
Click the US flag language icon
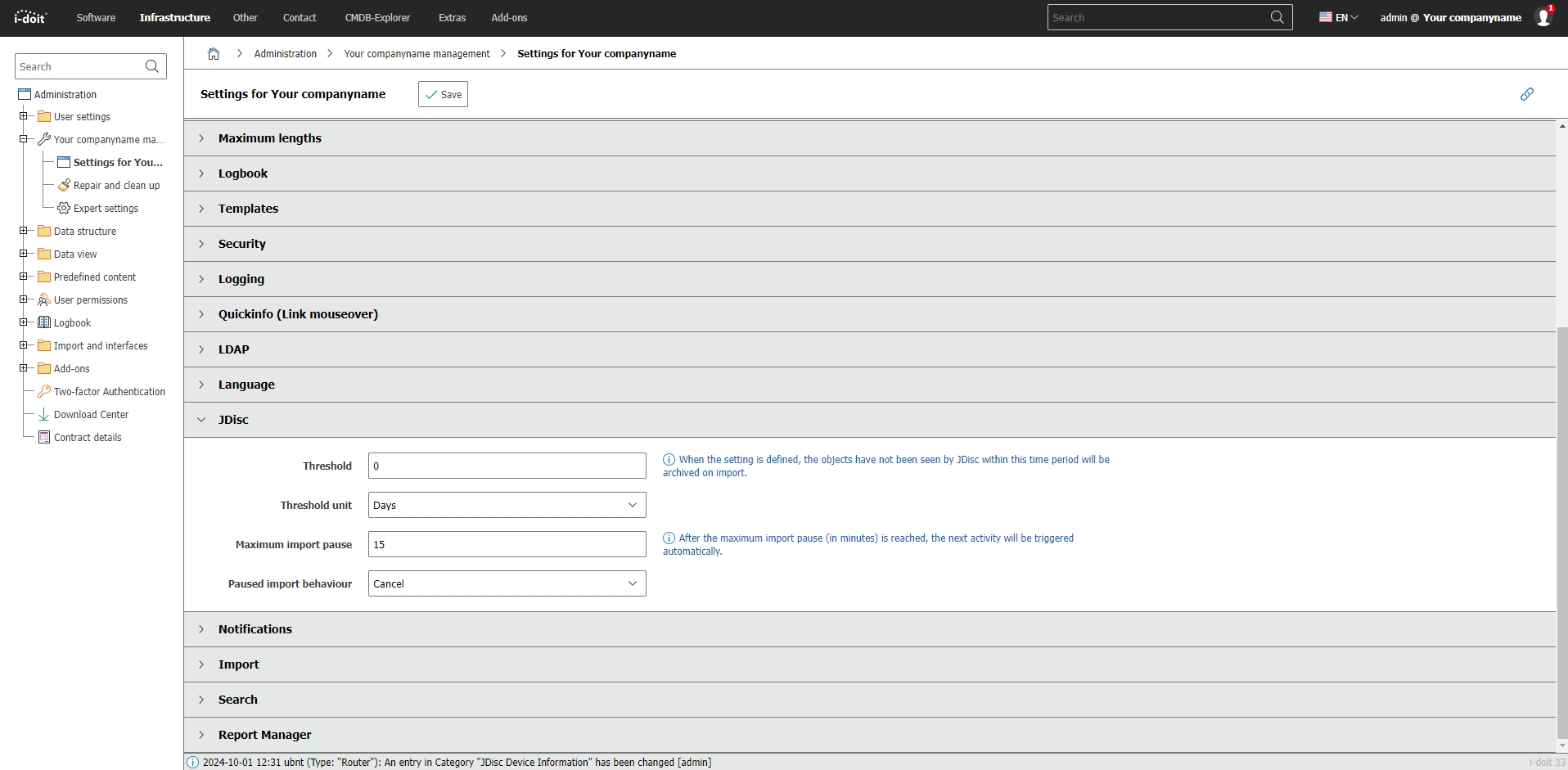point(1325,16)
